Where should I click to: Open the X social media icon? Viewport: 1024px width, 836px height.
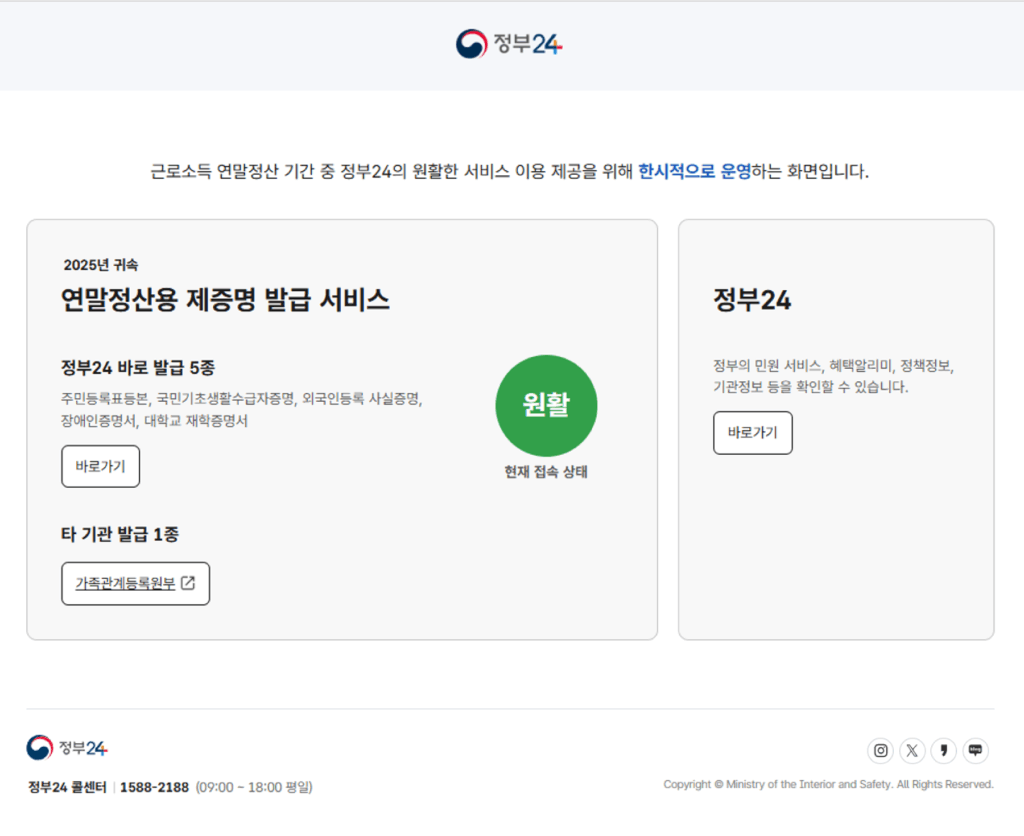[x=912, y=750]
